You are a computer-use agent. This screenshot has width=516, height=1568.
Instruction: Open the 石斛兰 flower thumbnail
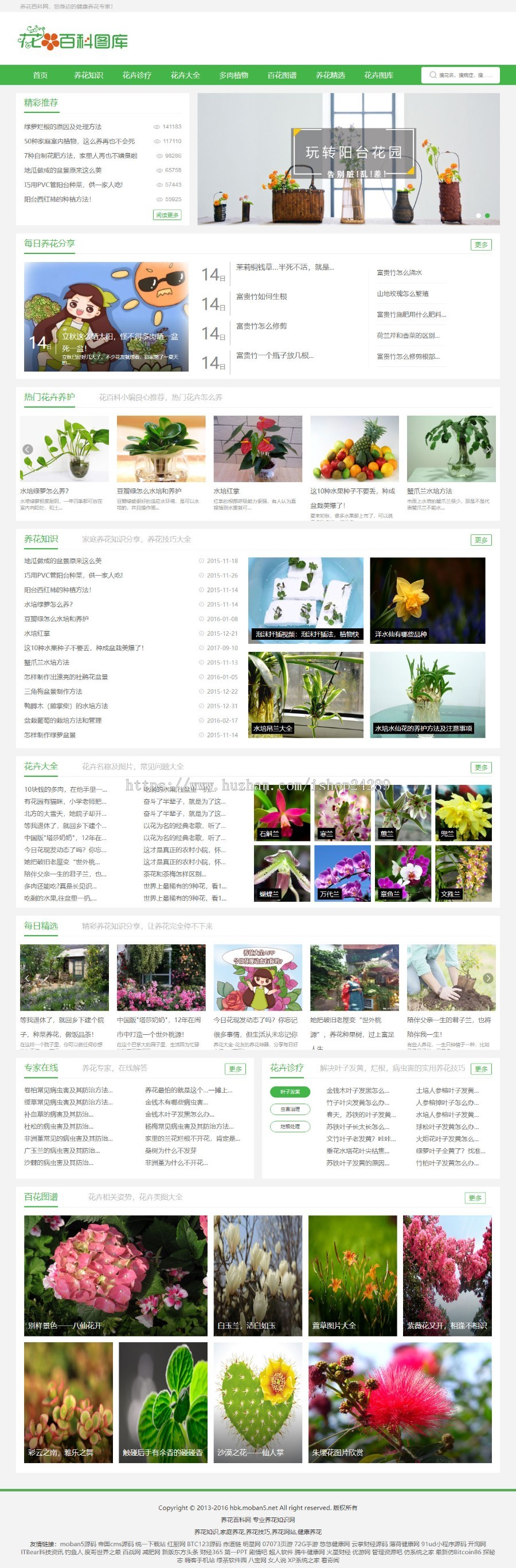point(282,812)
